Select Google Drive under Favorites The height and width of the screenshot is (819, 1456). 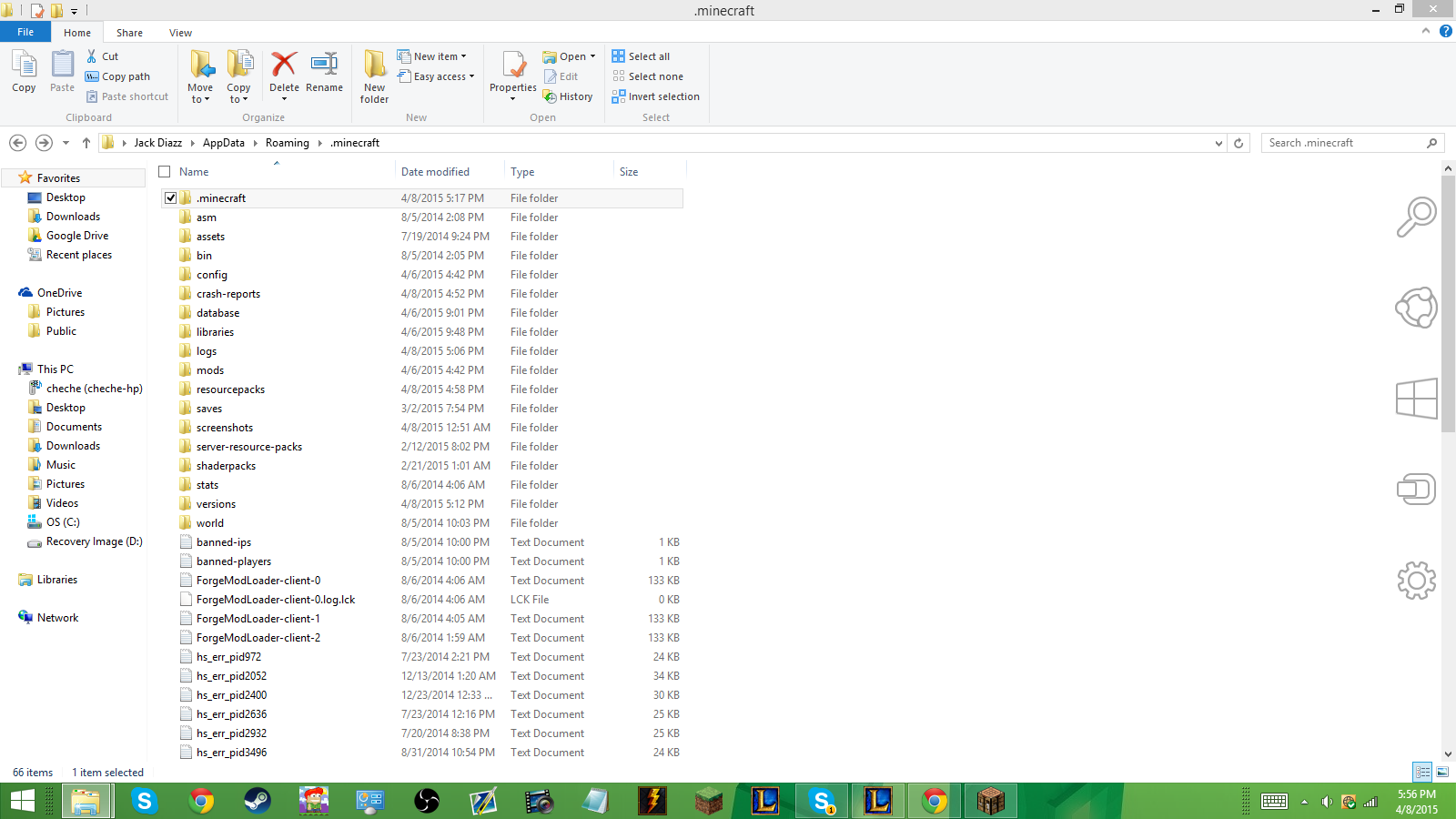(x=77, y=236)
